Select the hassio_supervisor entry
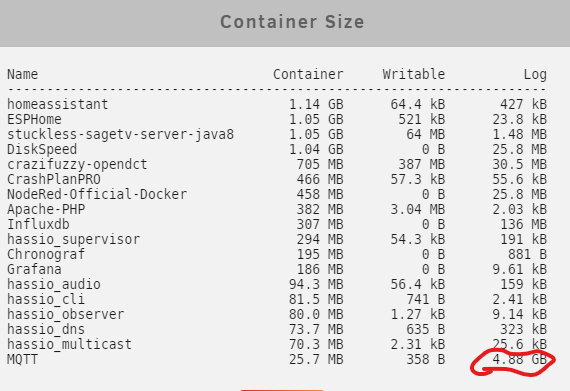570x391 pixels. click(x=73, y=239)
